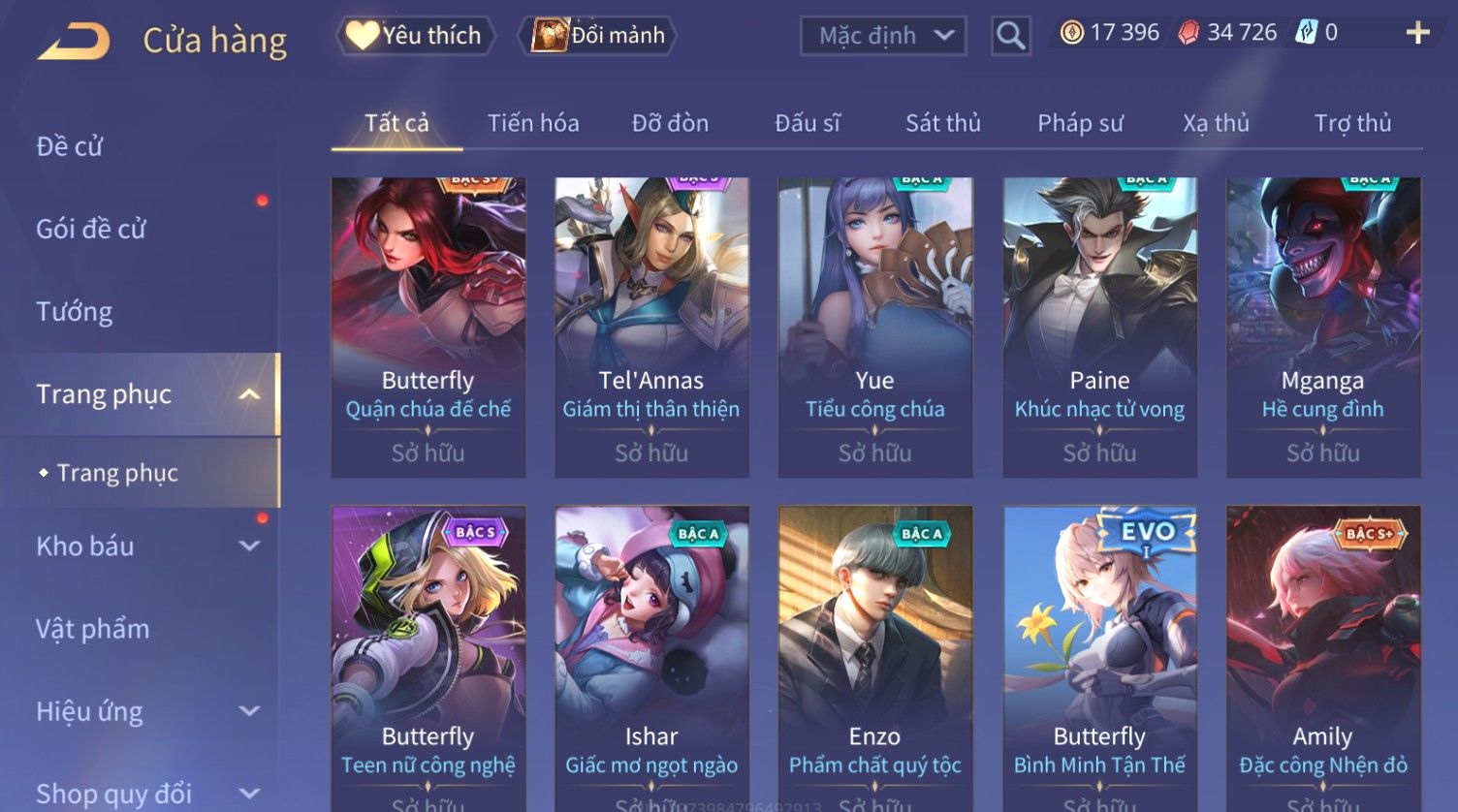Open Gói đề cử in sidebar
1458x812 pixels.
pyautogui.click(x=91, y=229)
